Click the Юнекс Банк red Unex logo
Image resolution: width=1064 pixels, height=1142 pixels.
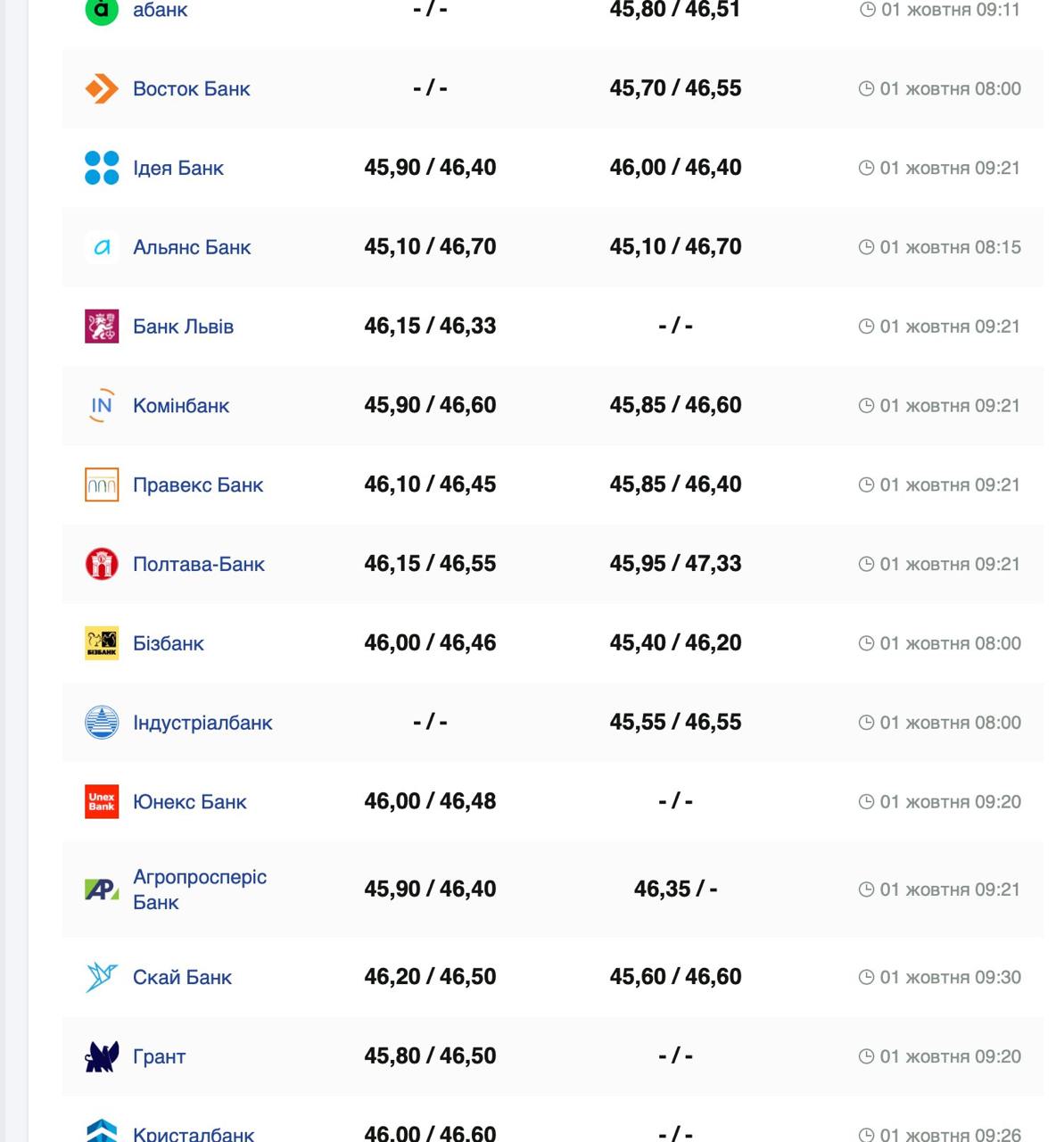[101, 801]
